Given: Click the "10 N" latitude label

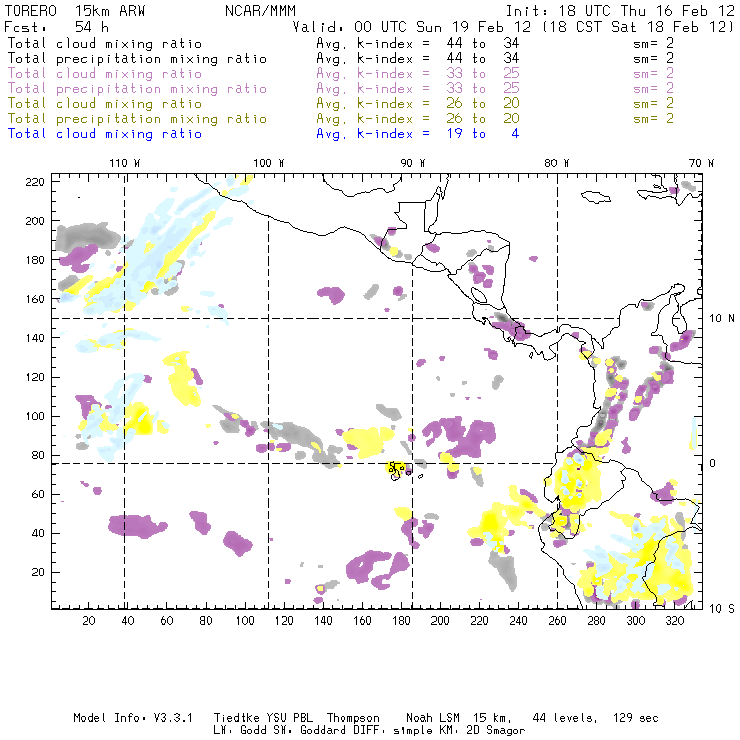Looking at the screenshot, I should click(x=722, y=319).
